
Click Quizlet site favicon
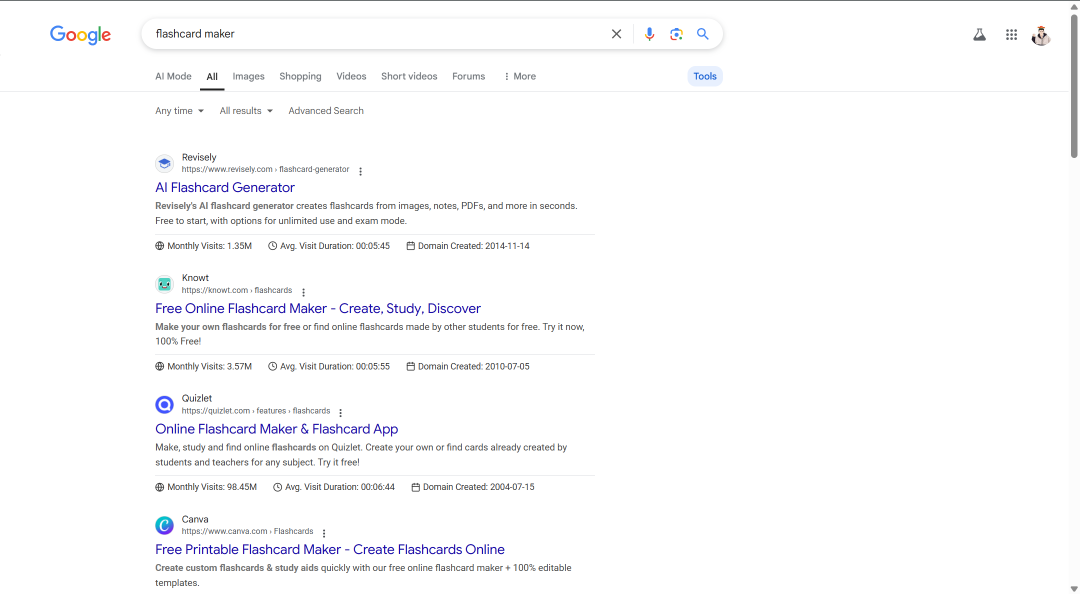164,404
